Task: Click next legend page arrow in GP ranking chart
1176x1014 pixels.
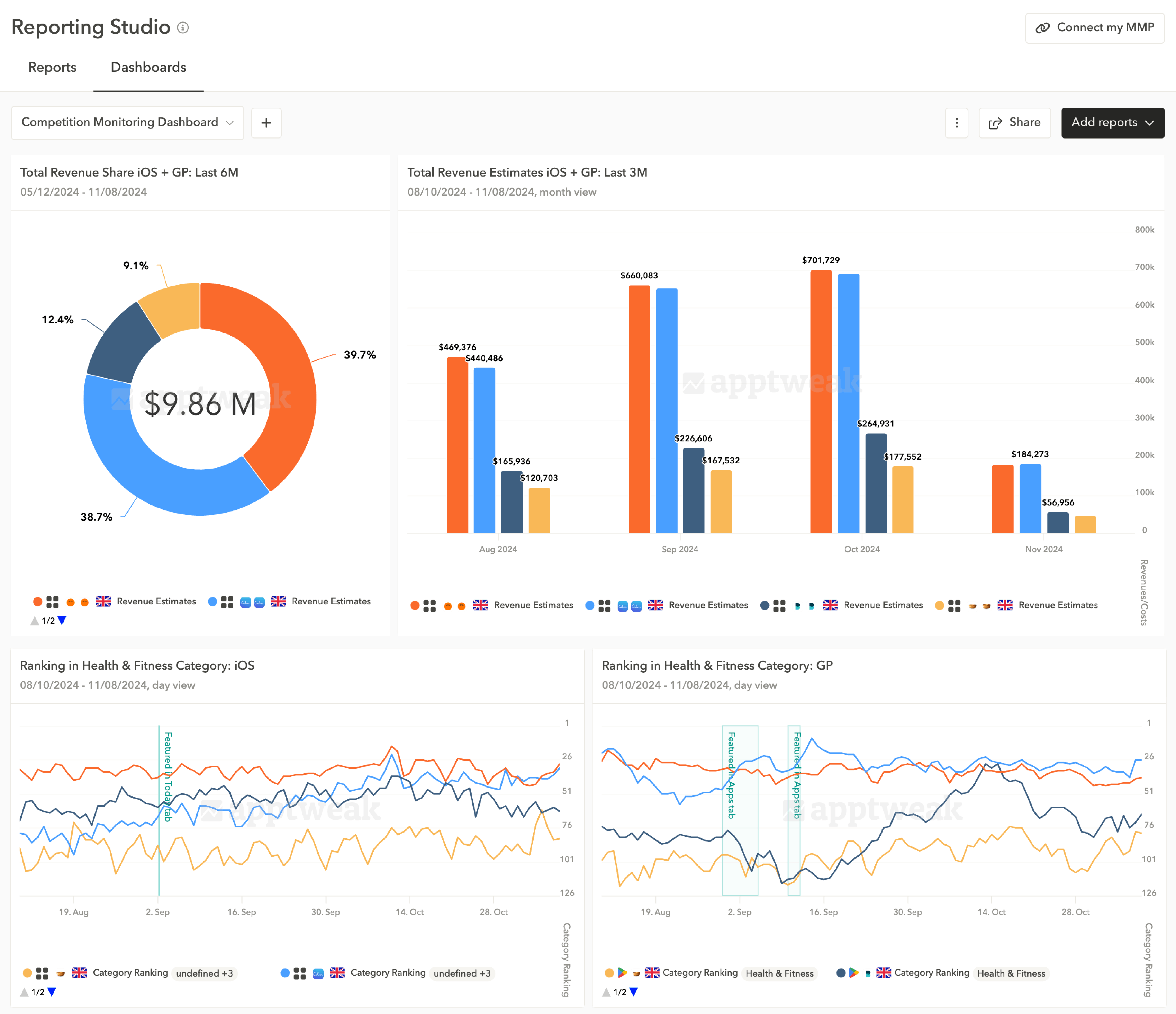Action: coord(634,992)
